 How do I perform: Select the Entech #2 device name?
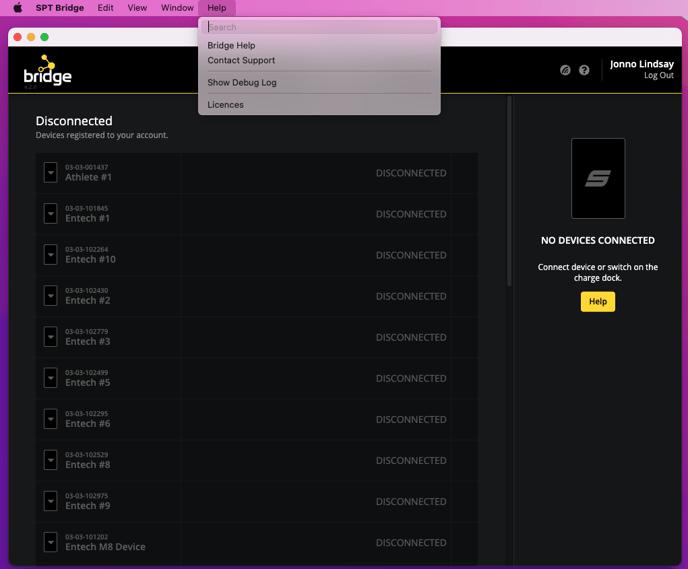click(88, 301)
